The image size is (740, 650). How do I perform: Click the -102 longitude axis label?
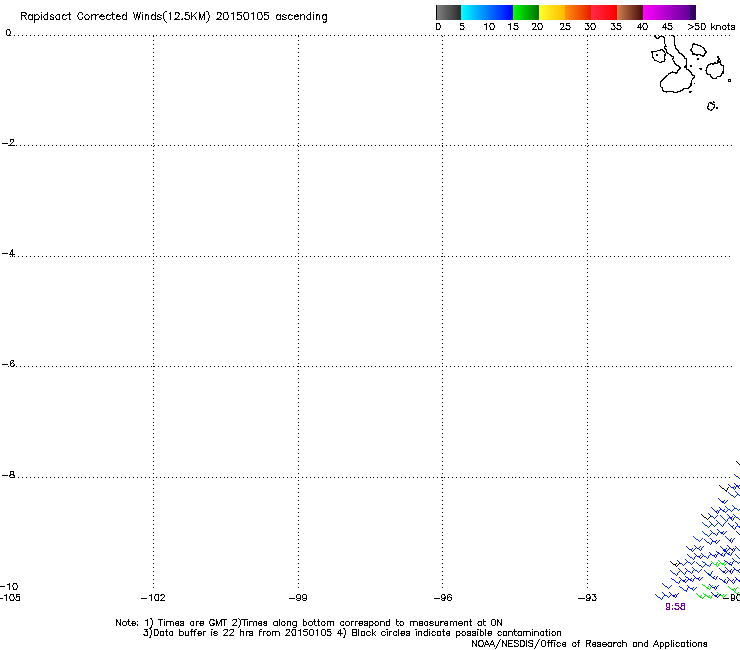click(x=153, y=598)
